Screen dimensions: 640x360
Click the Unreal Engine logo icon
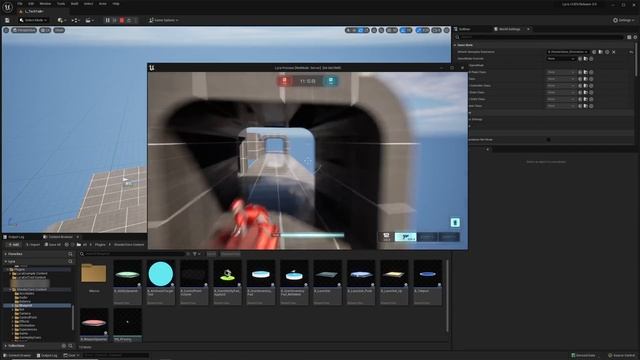[x=7, y=7]
